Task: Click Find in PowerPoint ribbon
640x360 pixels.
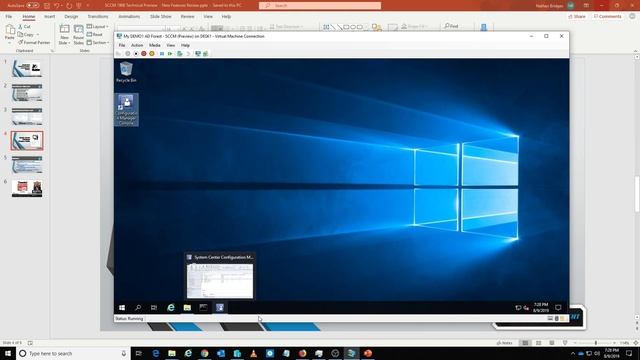Action: pos(451,26)
